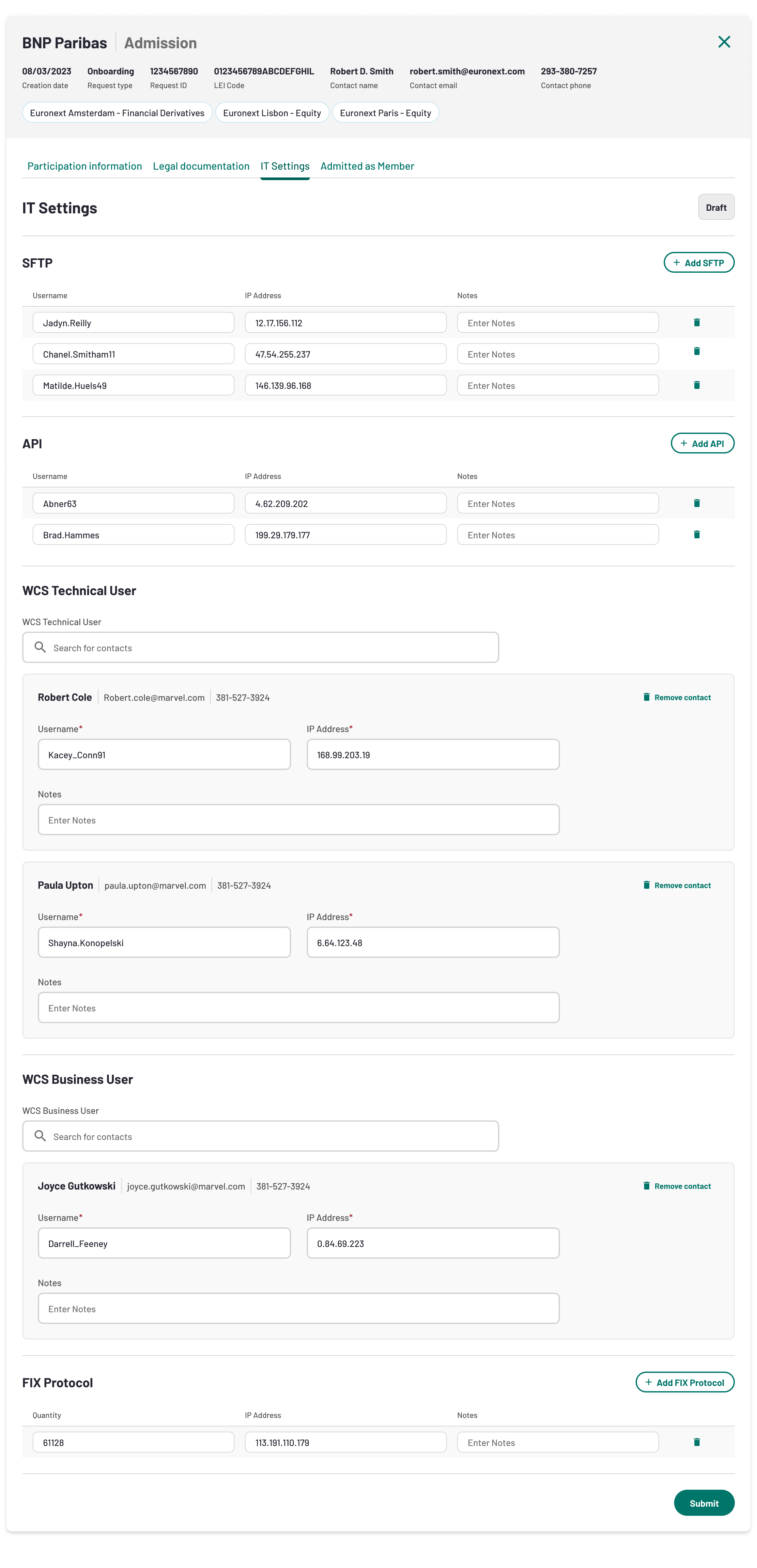Submit the IT Settings form
This screenshot has width=757, height=1568.
point(703,1503)
